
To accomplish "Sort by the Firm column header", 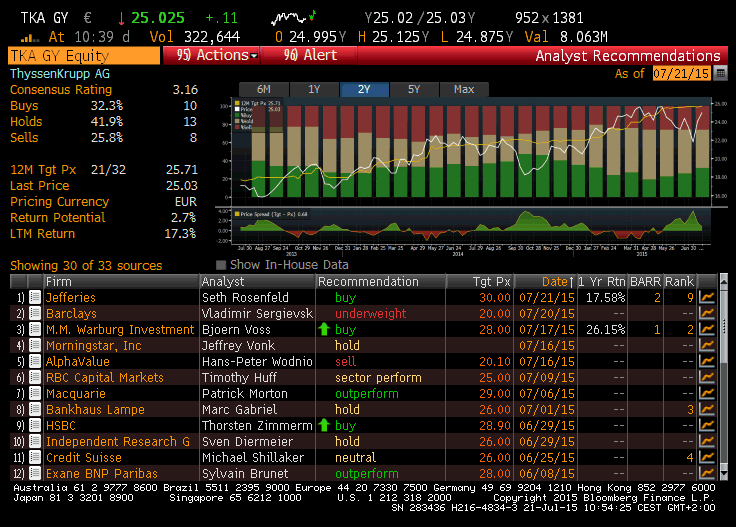I will (122, 282).
